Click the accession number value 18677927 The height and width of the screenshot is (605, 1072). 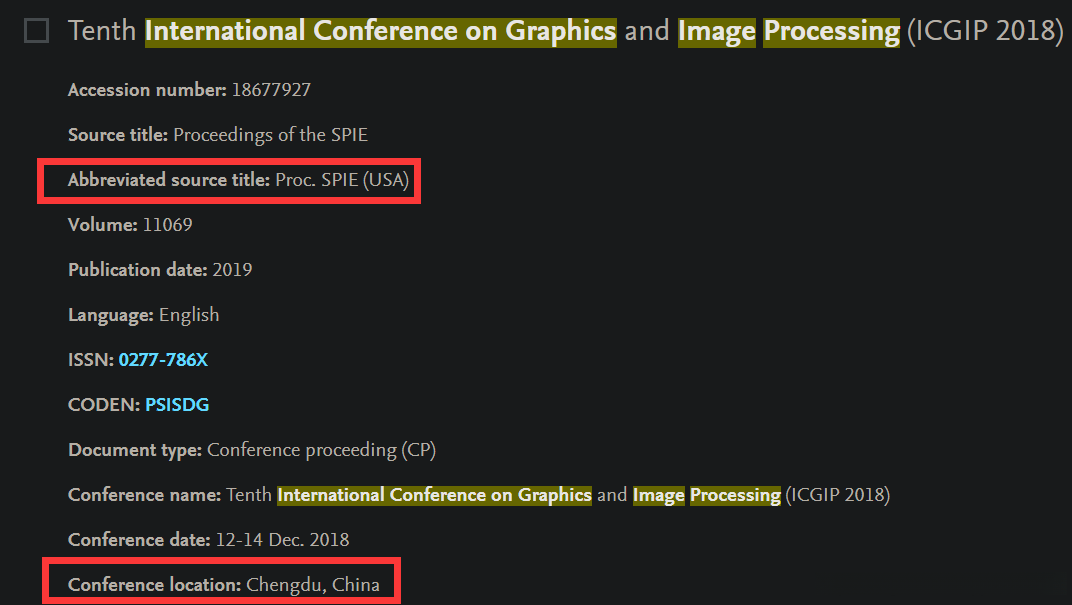271,90
